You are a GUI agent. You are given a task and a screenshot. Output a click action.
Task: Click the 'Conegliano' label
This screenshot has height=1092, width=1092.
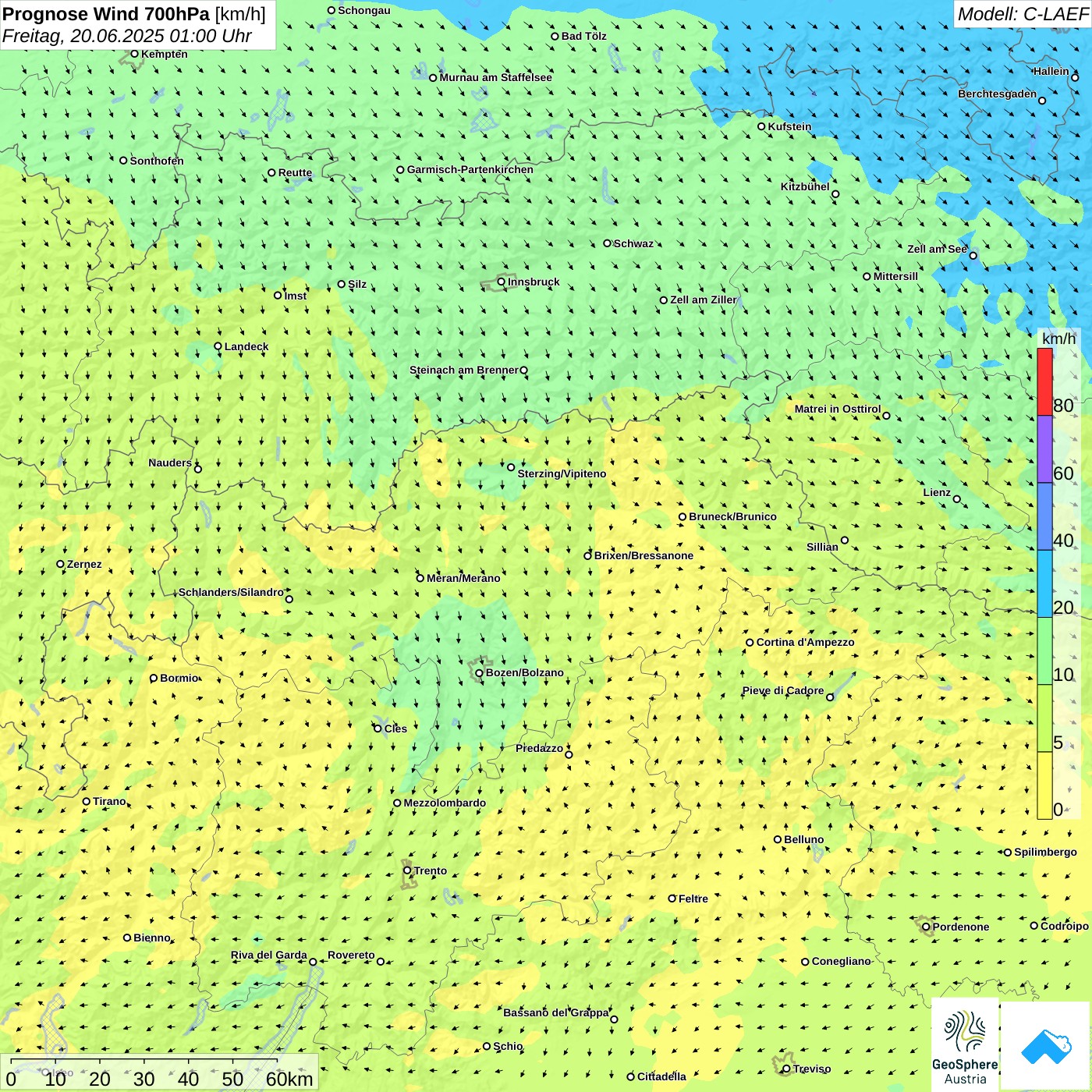coord(841,961)
